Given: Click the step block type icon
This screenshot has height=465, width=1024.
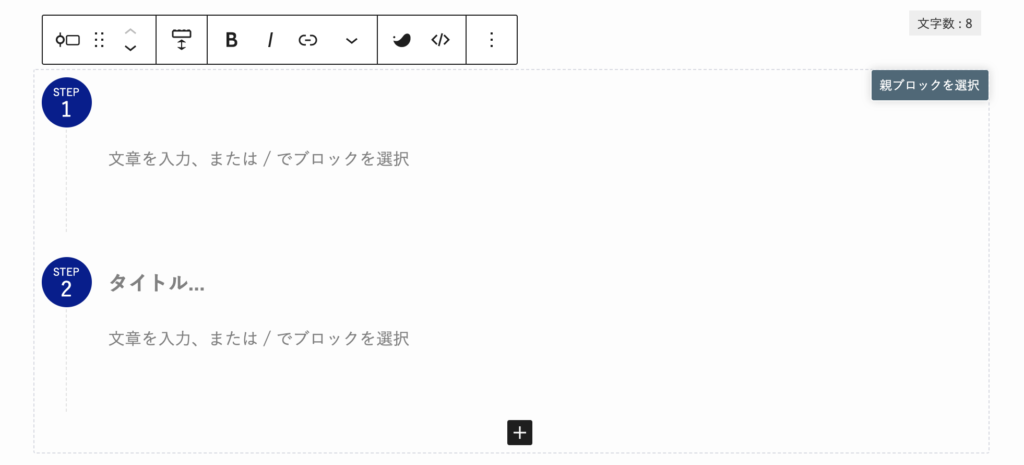Looking at the screenshot, I should (68, 40).
